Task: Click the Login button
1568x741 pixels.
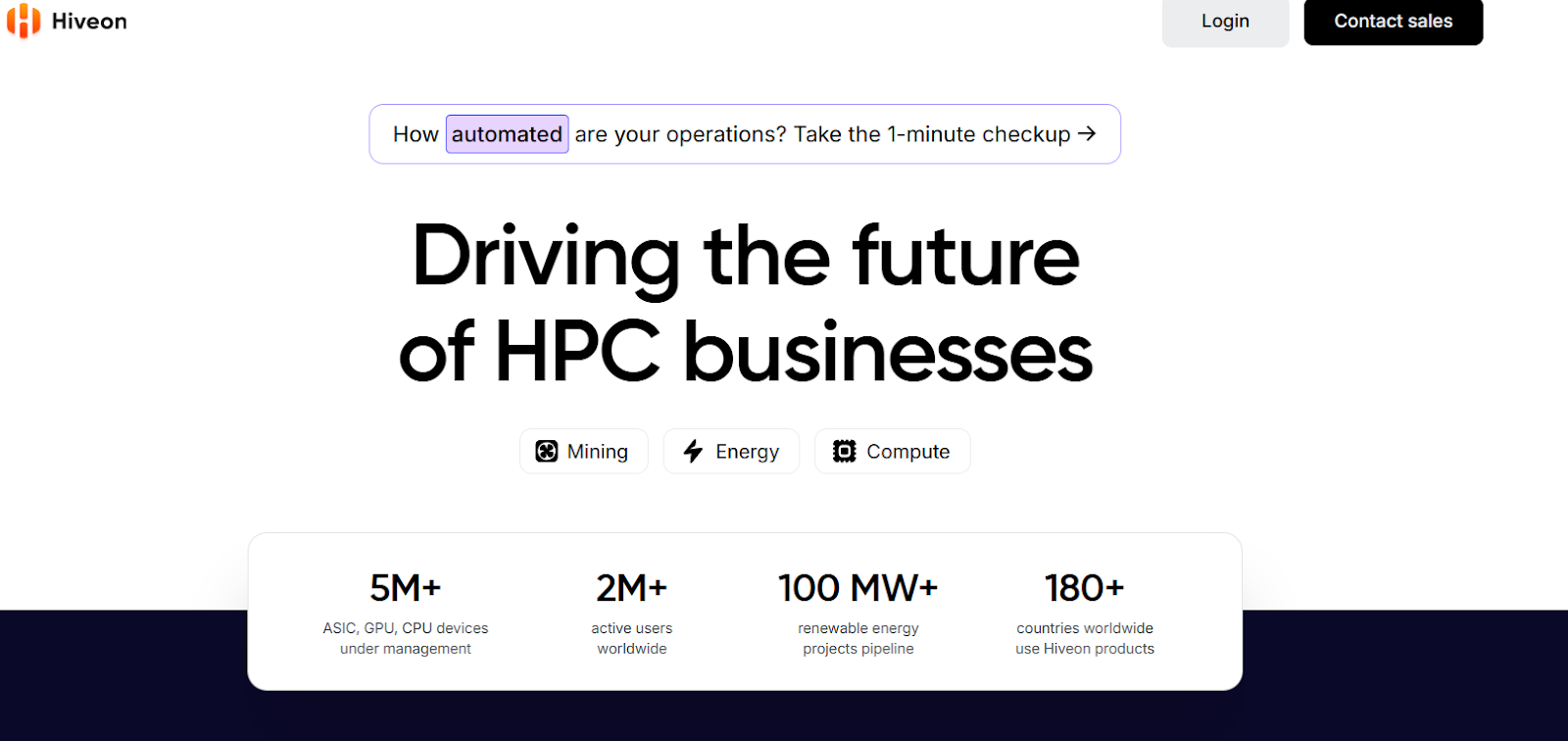Action: pyautogui.click(x=1225, y=22)
